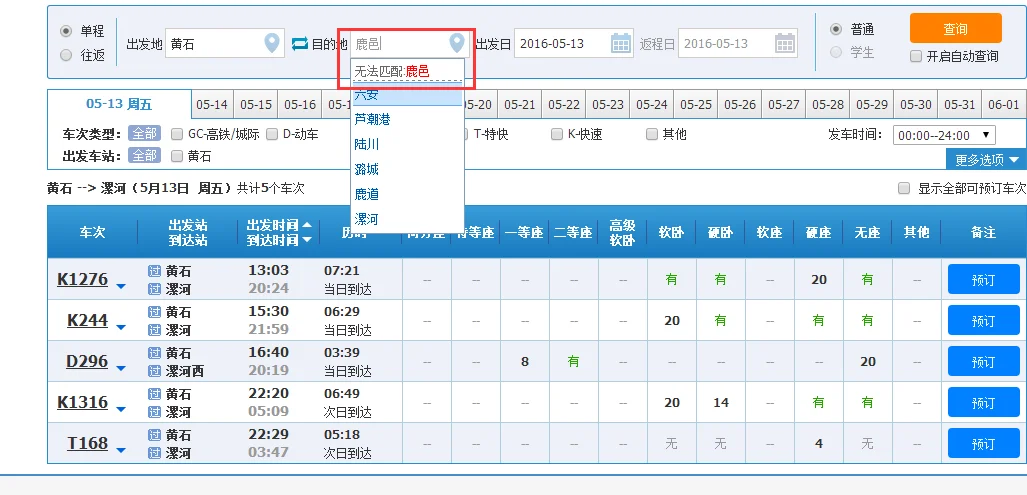Click 预订 button for train K244
This screenshot has height=495, width=1027.
pyautogui.click(x=983, y=321)
